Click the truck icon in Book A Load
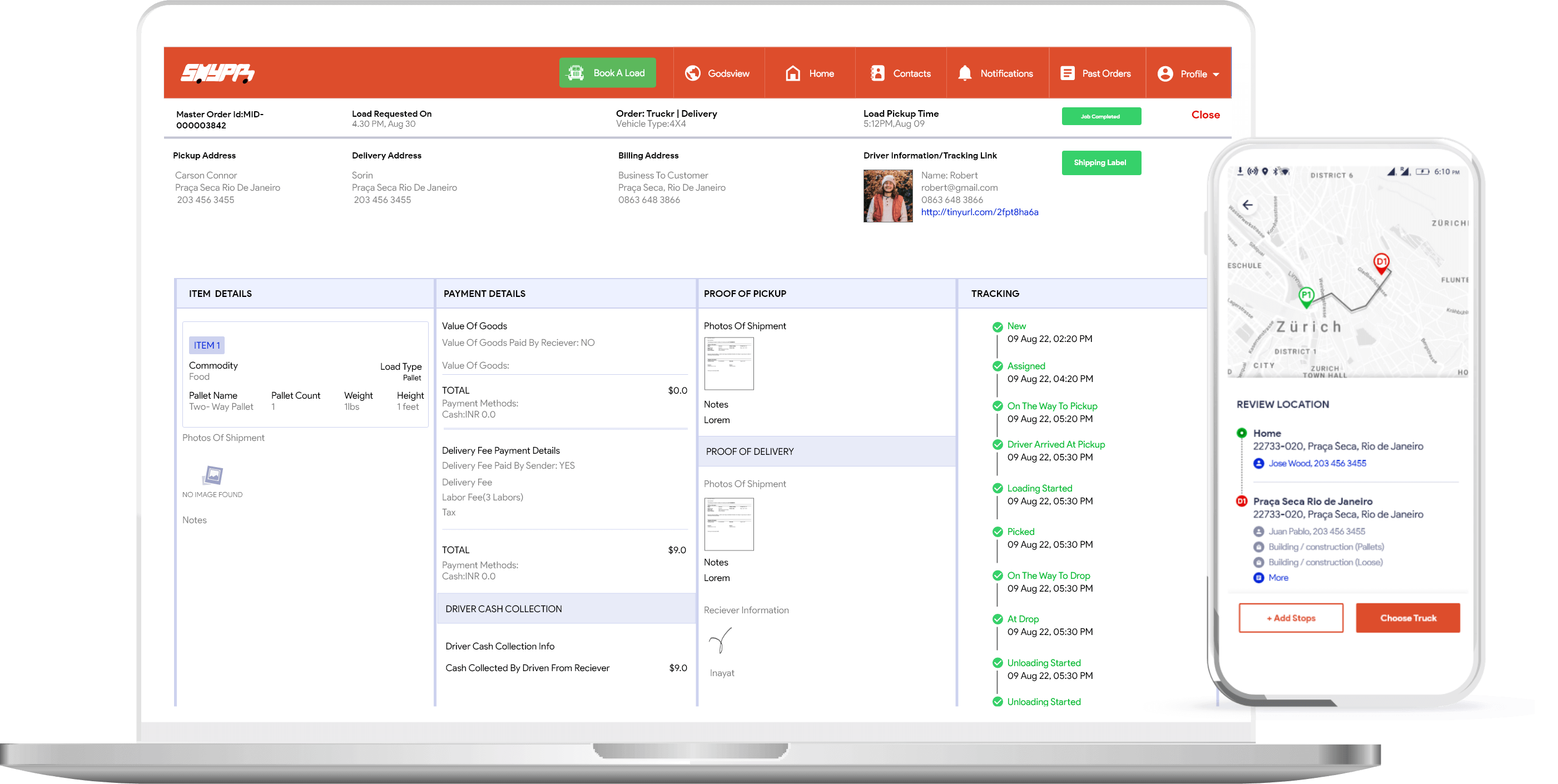The width and height of the screenshot is (1558, 784). [576, 73]
